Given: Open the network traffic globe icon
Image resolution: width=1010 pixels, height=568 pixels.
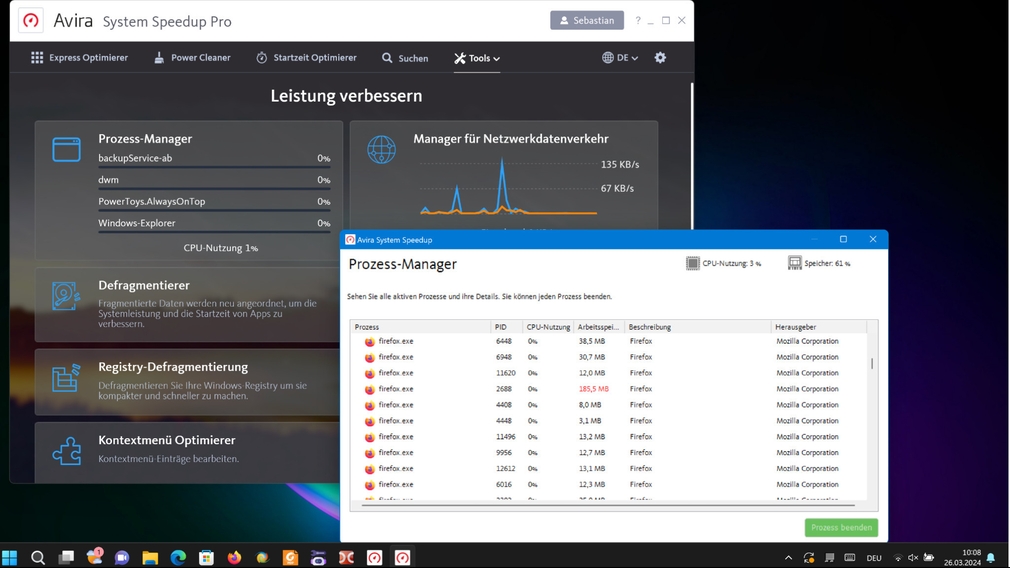Looking at the screenshot, I should click(381, 149).
